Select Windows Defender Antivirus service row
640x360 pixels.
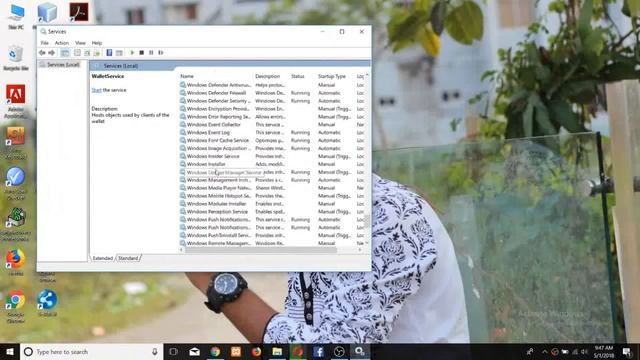[271, 85]
